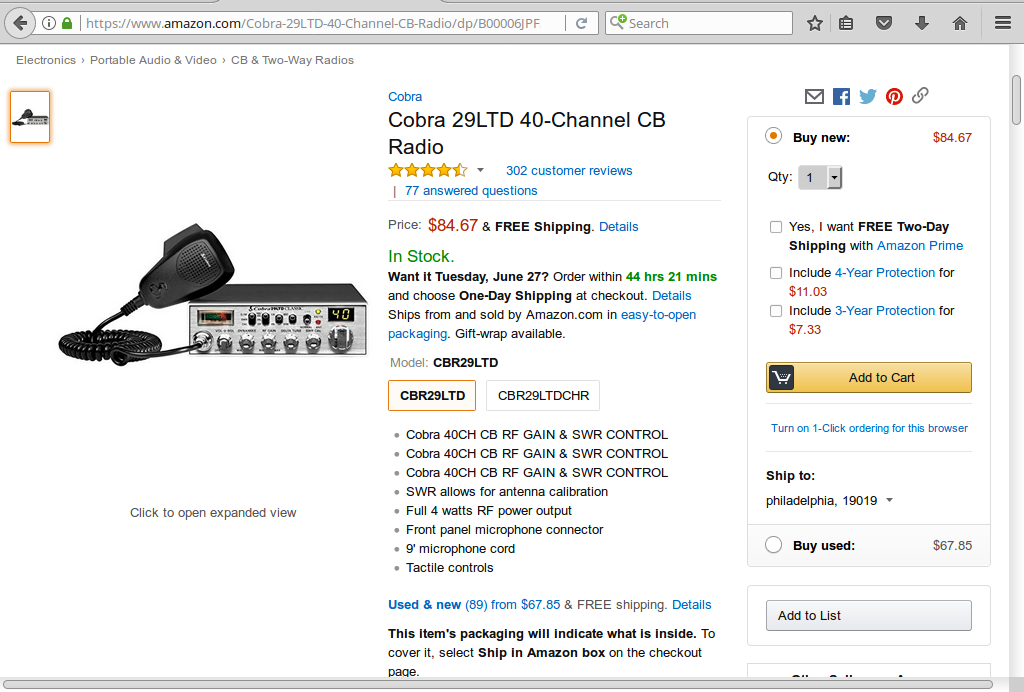Pin the product on Pinterest
This screenshot has height=692, width=1024.
pyautogui.click(x=894, y=96)
